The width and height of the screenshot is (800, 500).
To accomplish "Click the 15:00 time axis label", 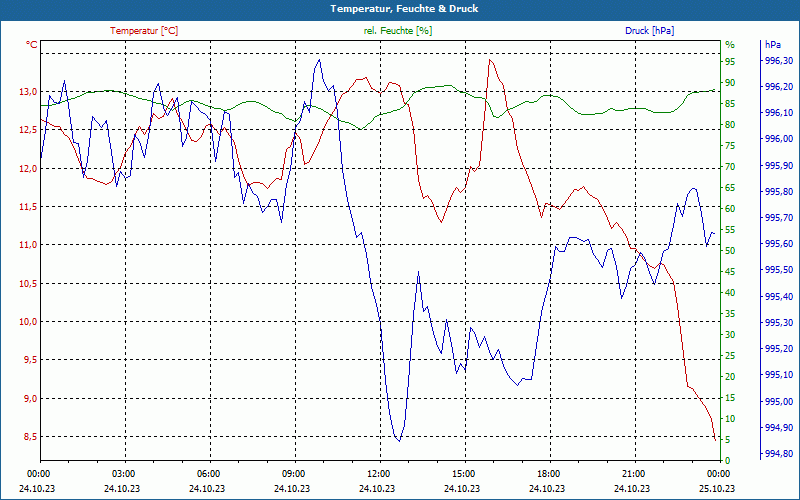I will pyautogui.click(x=463, y=474).
